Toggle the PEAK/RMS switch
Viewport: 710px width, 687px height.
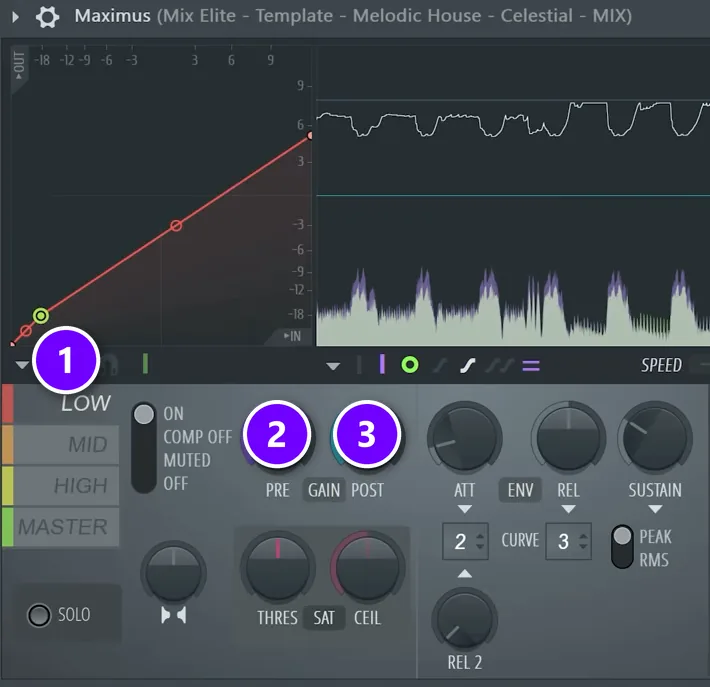tap(622, 547)
